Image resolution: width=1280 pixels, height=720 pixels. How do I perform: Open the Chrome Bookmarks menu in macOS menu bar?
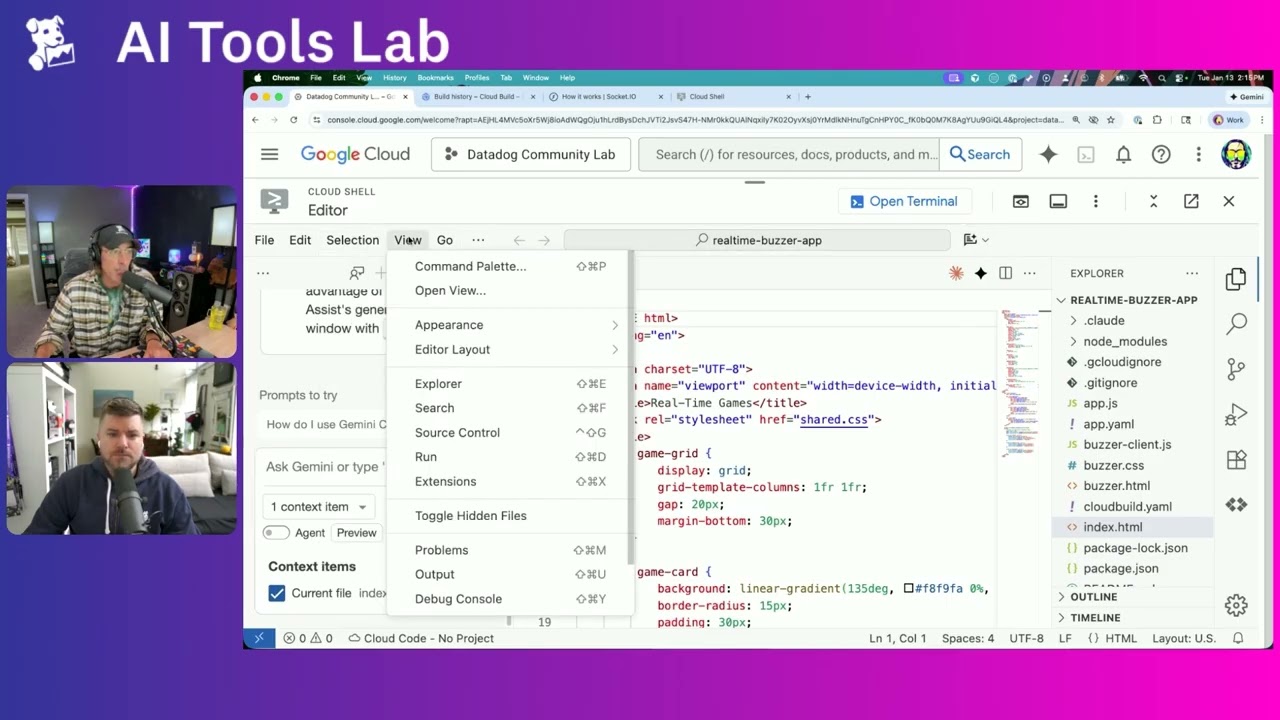pos(435,78)
